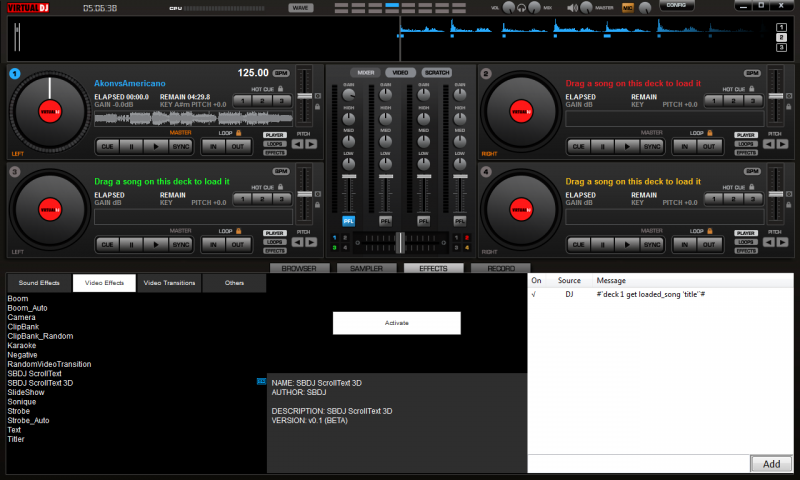Screen dimensions: 800x480
Task: Click channel 2 HIGH EQ knob
Action: click(x=386, y=118)
